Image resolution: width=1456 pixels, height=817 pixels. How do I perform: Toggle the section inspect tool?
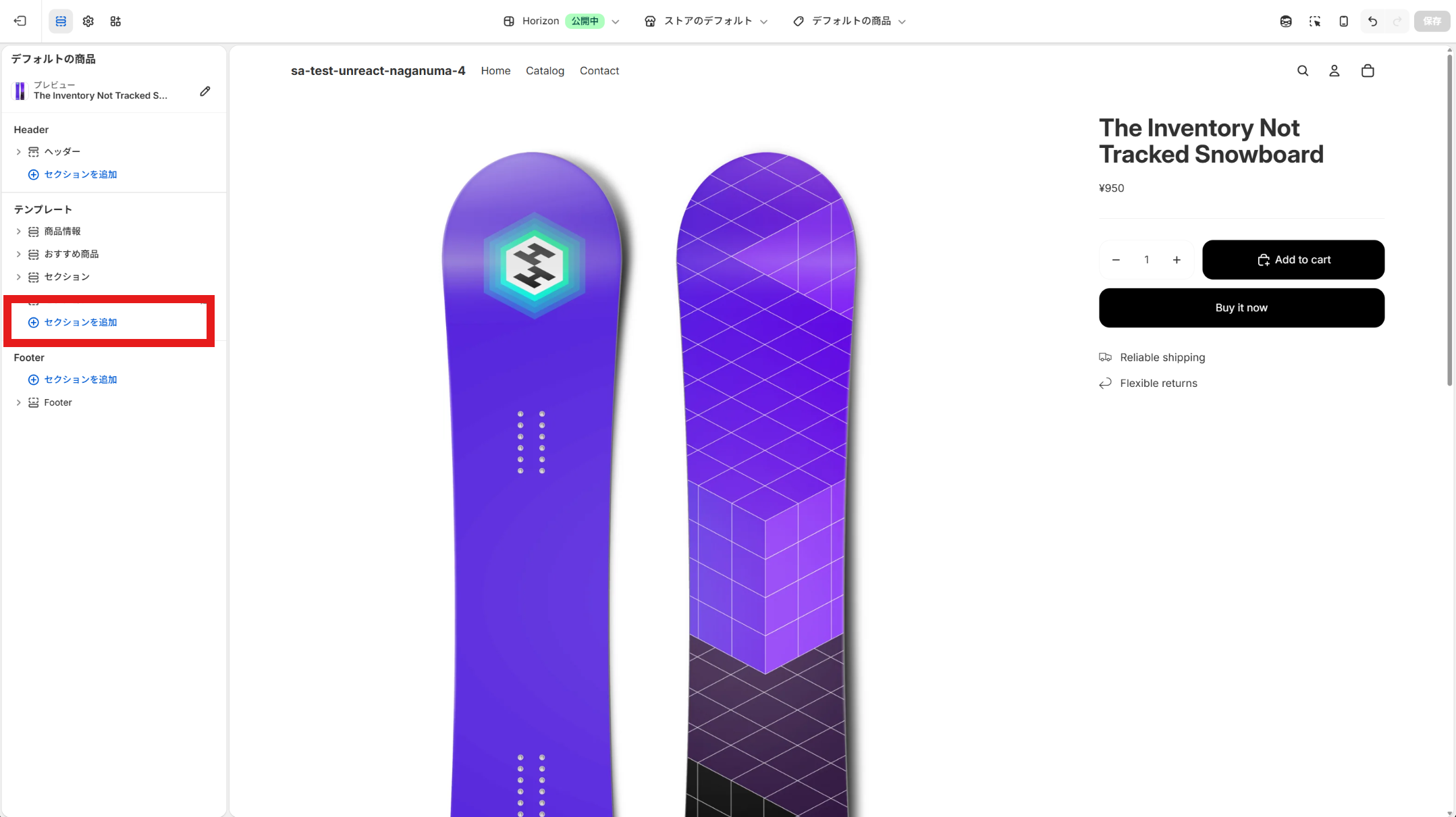[1315, 21]
